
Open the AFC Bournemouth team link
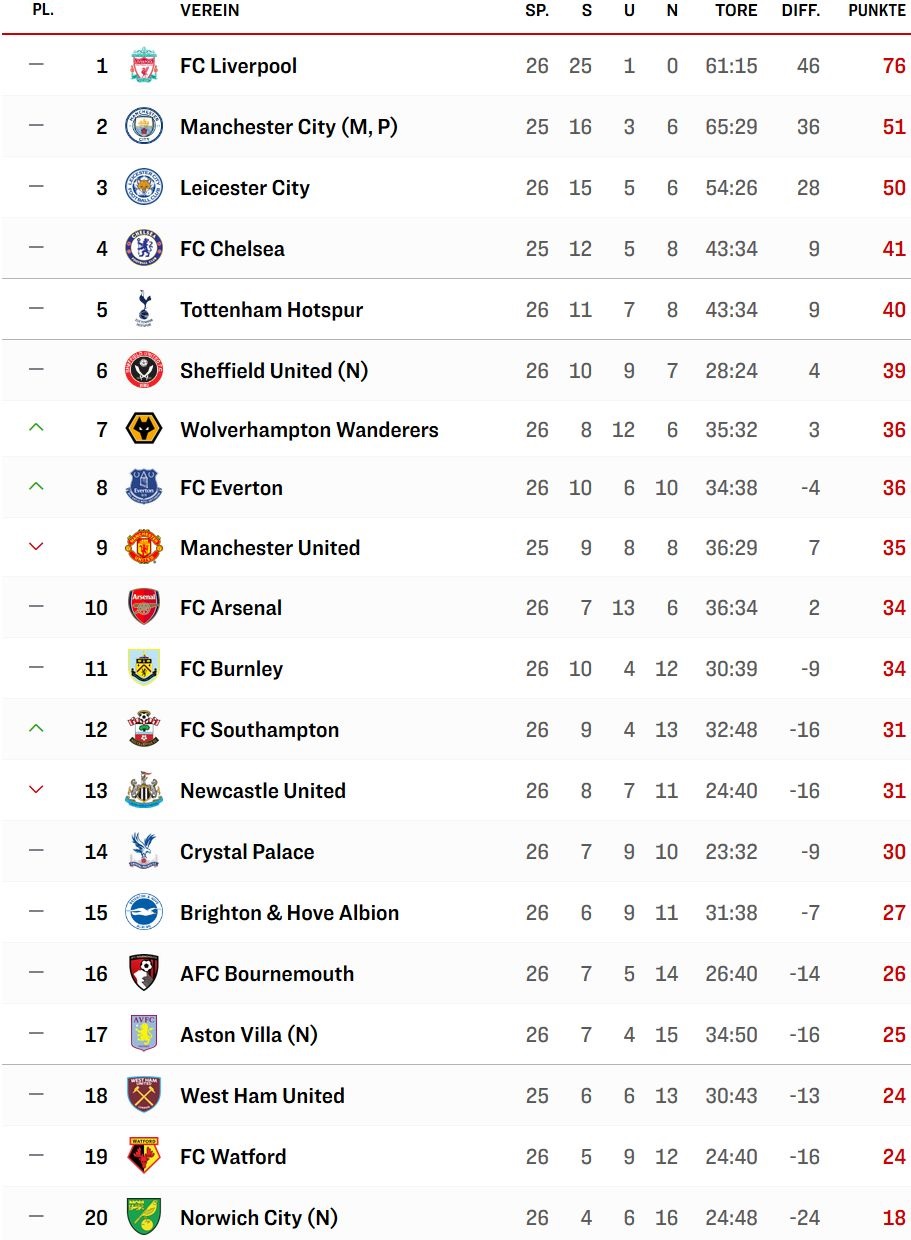267,974
